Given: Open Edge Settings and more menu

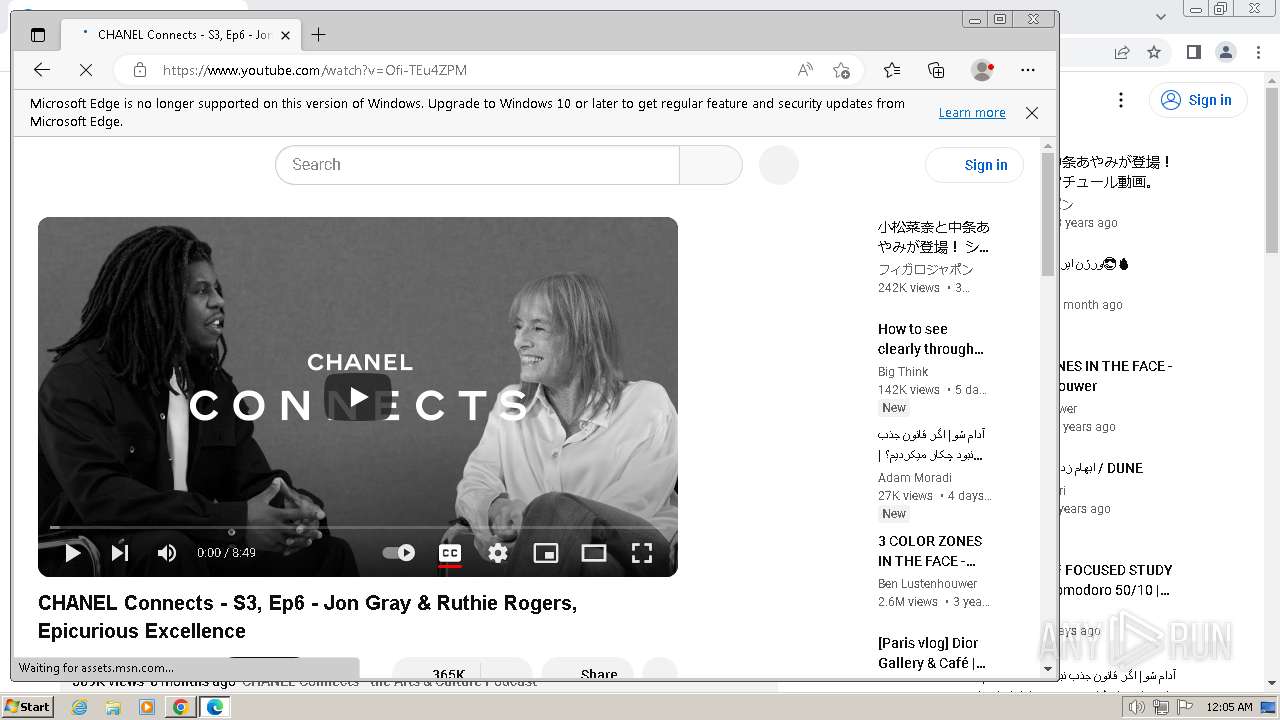Looking at the screenshot, I should click(1028, 70).
